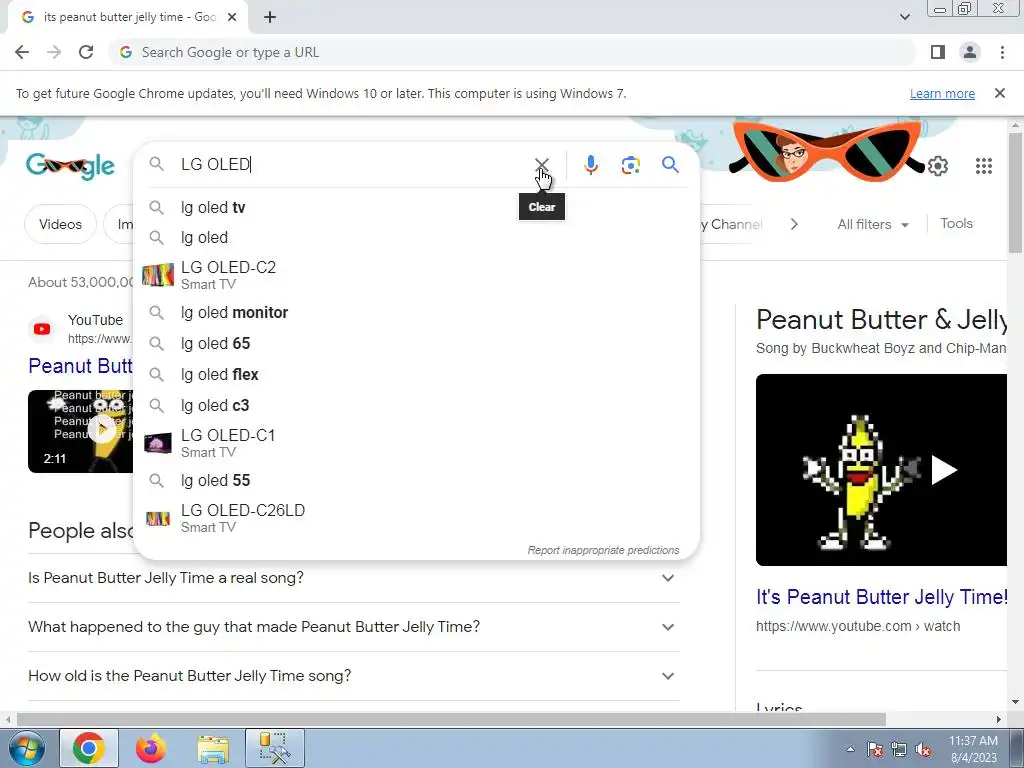This screenshot has width=1024, height=768.
Task: Open Firefox from the taskbar
Action: point(151,748)
